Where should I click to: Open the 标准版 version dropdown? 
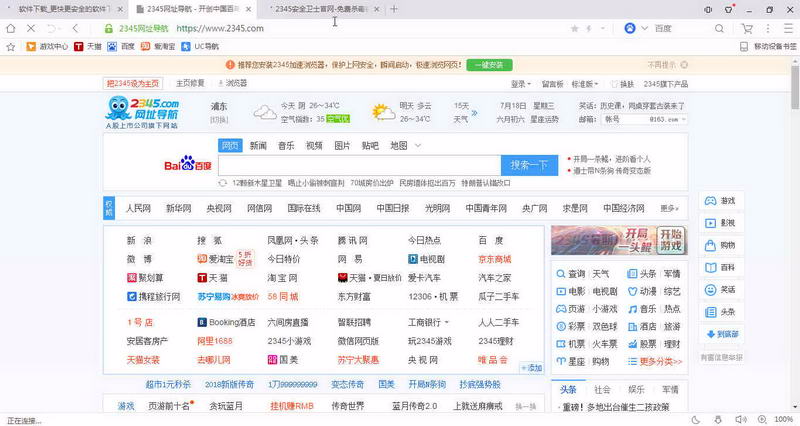(x=585, y=84)
